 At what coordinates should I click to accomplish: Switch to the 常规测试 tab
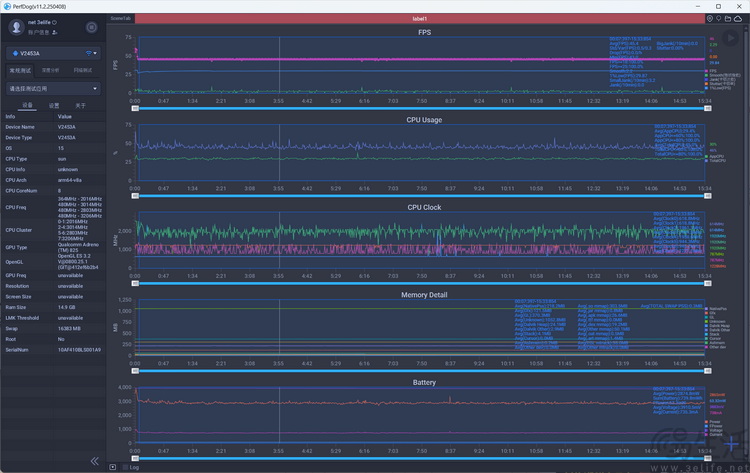coord(20,70)
